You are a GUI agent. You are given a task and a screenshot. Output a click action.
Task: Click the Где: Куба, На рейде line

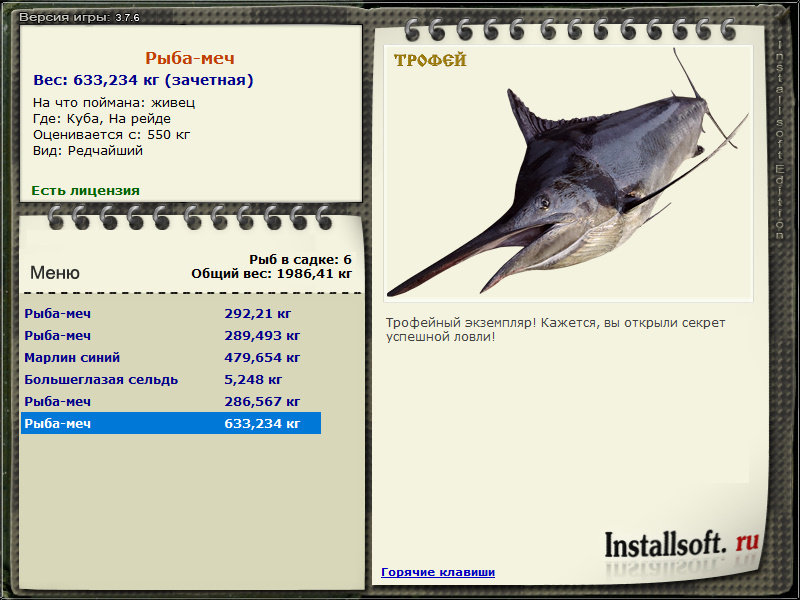(102, 118)
